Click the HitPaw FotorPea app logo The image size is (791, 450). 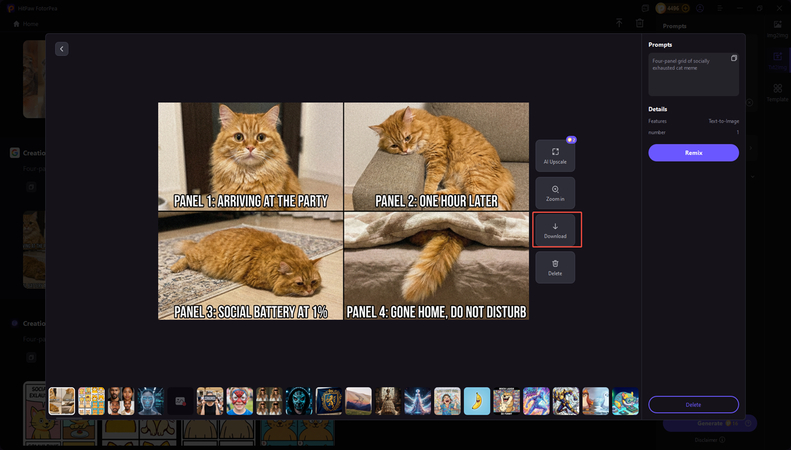10,8
